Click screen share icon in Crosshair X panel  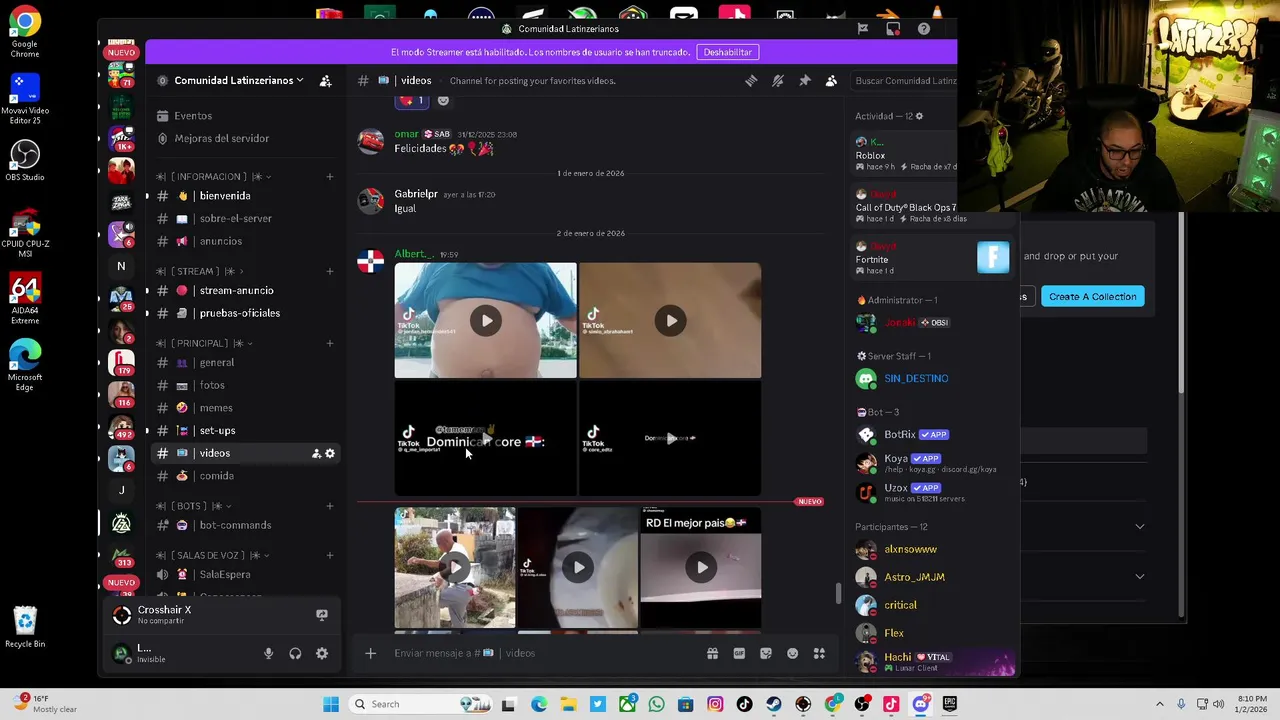(321, 615)
